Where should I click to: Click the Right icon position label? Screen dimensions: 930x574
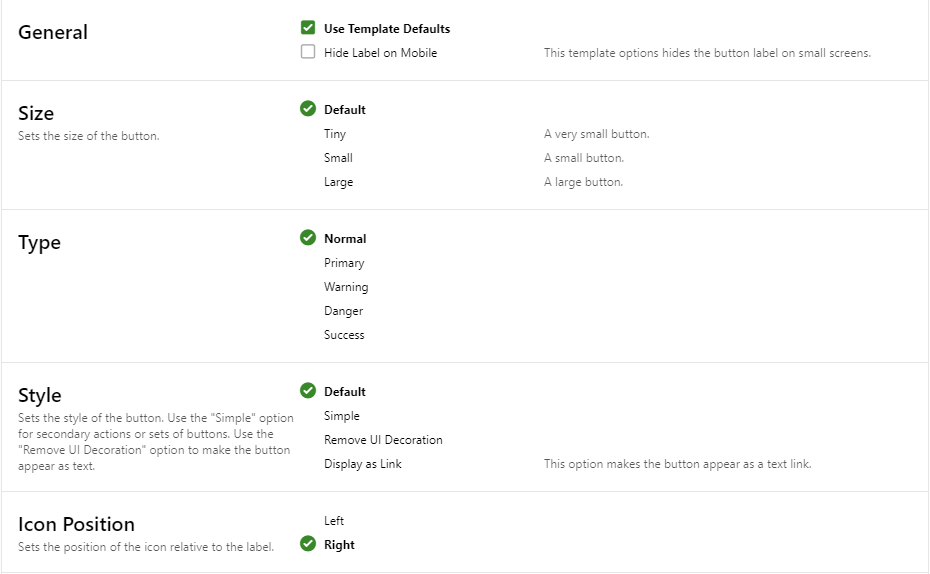(x=339, y=545)
